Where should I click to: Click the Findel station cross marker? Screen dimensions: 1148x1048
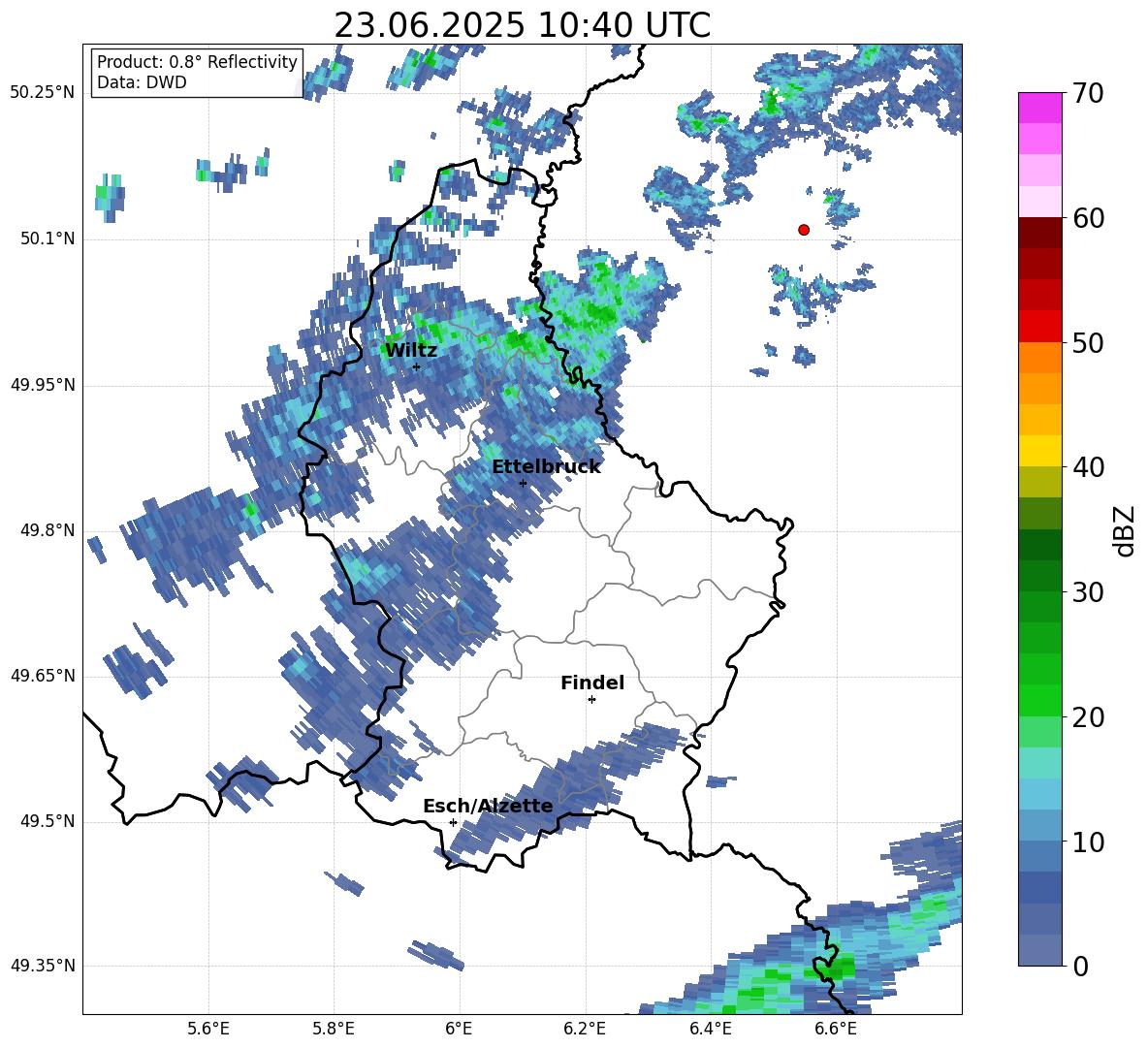(591, 700)
